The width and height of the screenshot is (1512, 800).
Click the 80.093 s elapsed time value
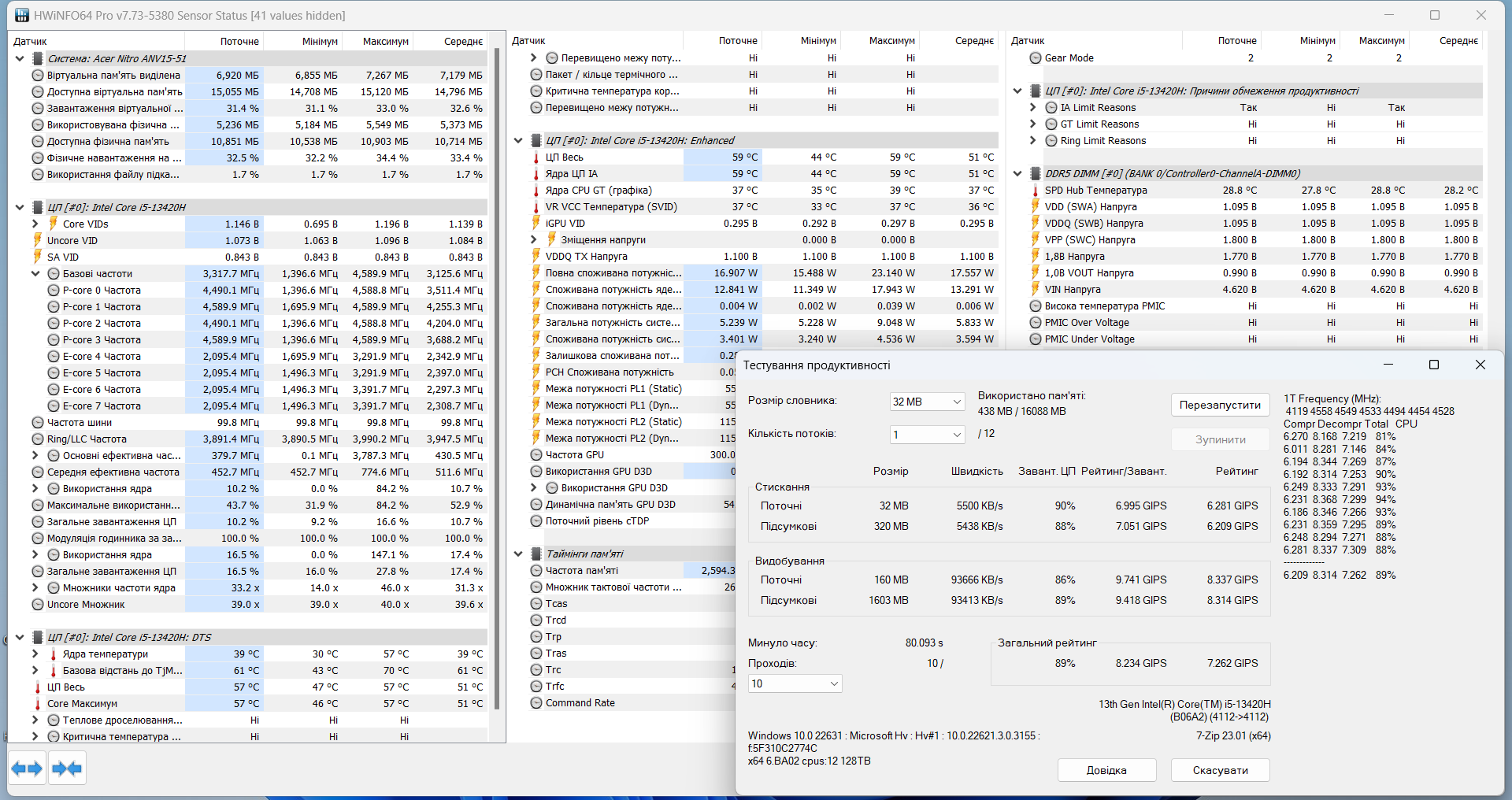point(924,643)
